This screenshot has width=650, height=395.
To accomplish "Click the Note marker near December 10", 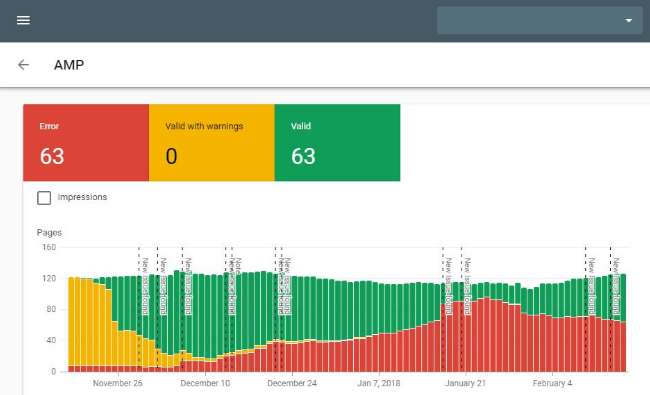I will click(238, 266).
